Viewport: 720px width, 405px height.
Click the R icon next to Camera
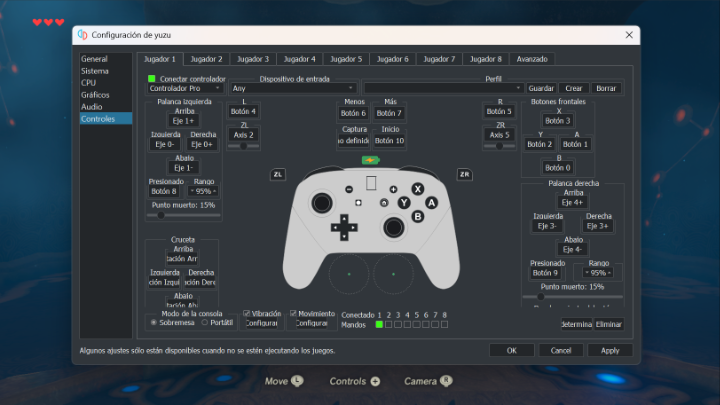[446, 381]
